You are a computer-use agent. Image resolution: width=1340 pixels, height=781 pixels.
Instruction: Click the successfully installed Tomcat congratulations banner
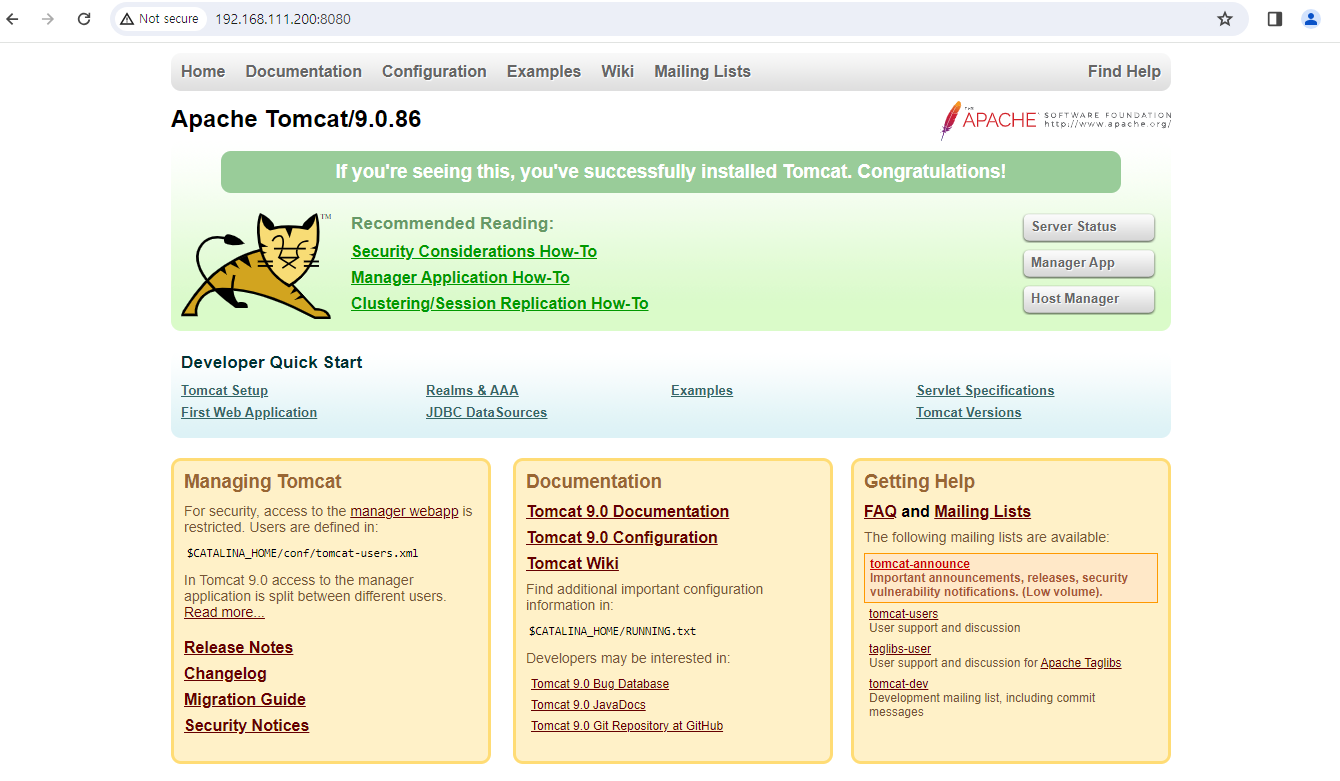tap(671, 172)
